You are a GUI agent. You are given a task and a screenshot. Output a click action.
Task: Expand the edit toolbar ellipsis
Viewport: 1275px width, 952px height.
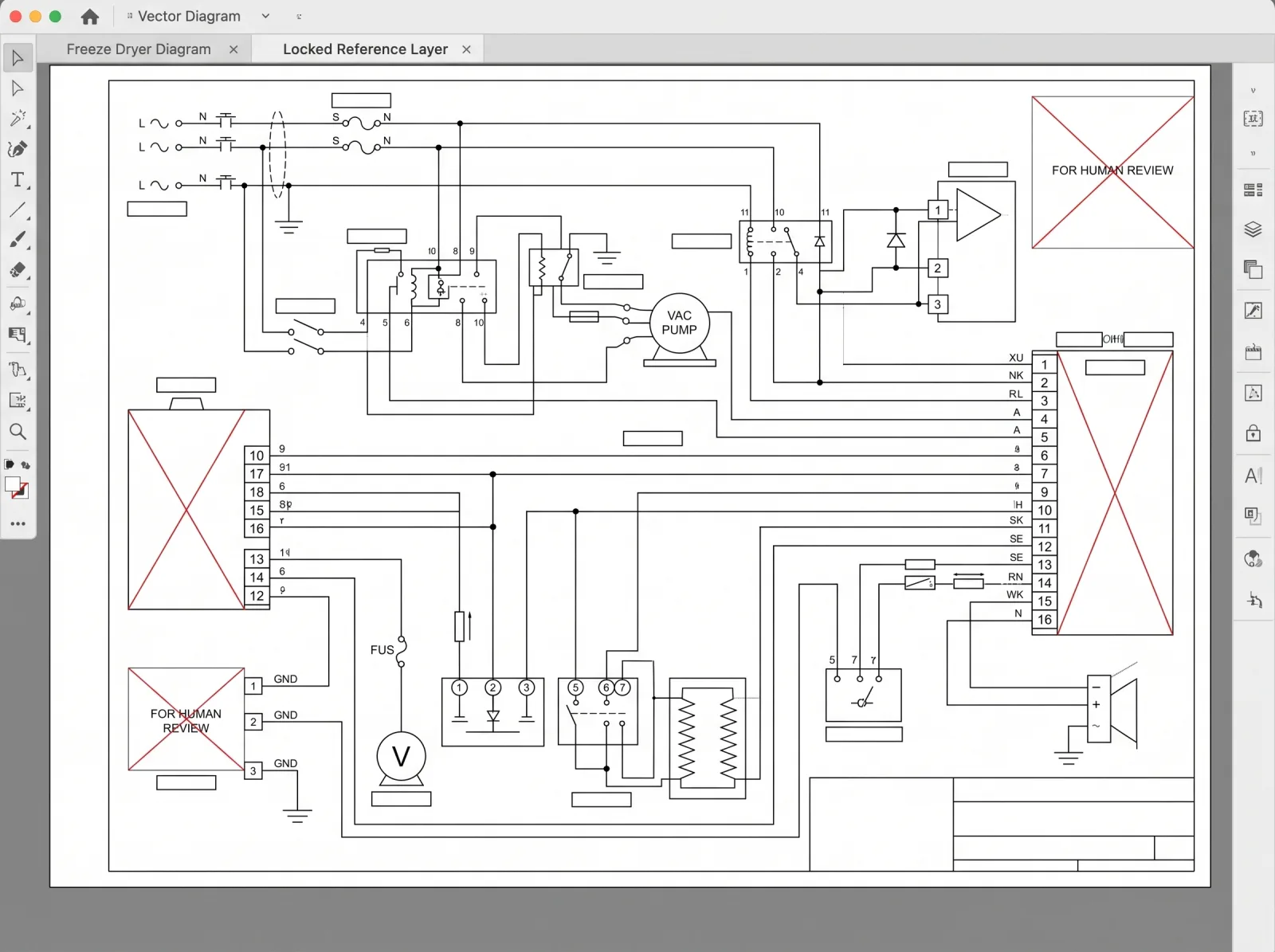(18, 523)
